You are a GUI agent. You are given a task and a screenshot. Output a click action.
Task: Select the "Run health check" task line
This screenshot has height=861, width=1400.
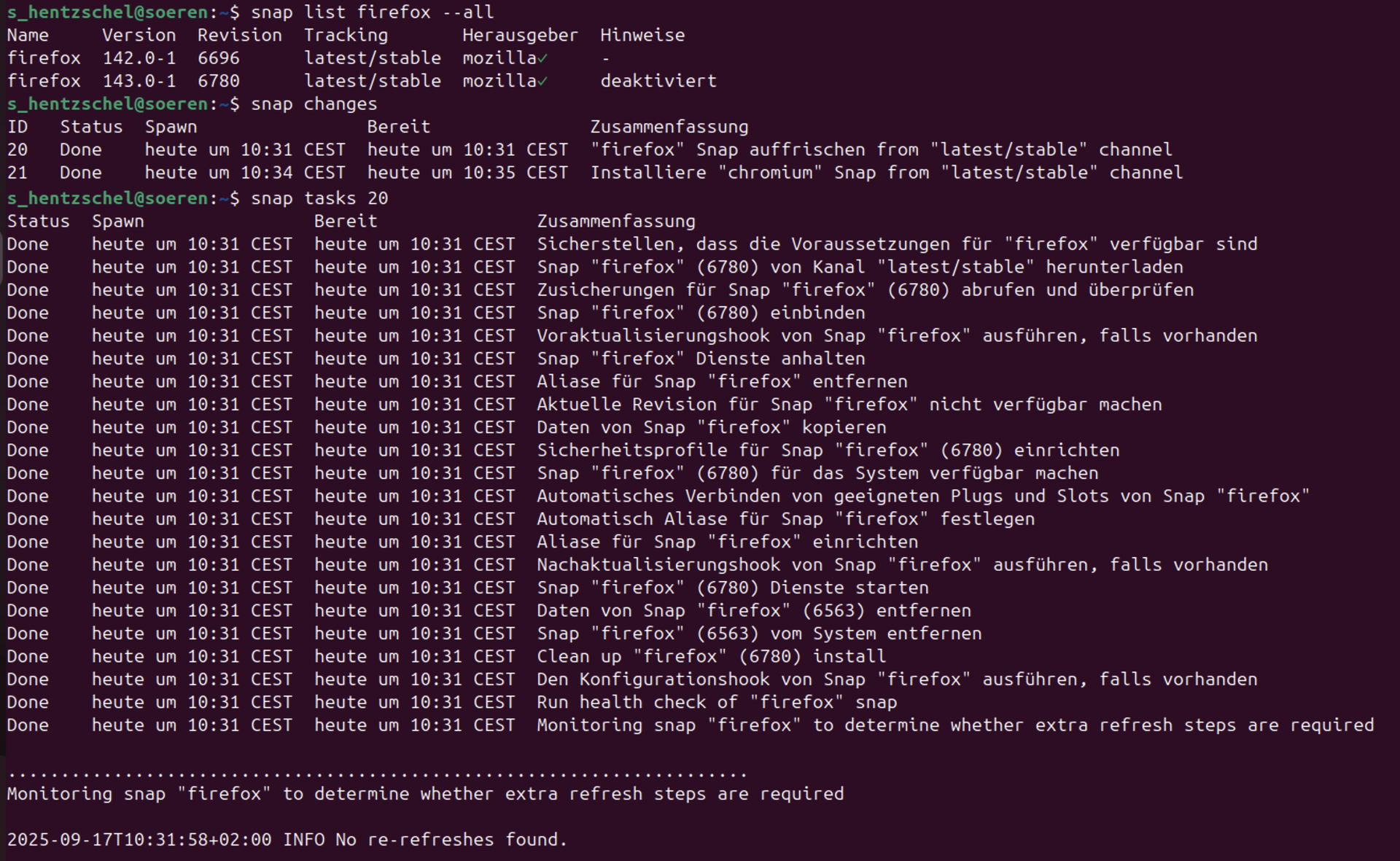coord(716,702)
